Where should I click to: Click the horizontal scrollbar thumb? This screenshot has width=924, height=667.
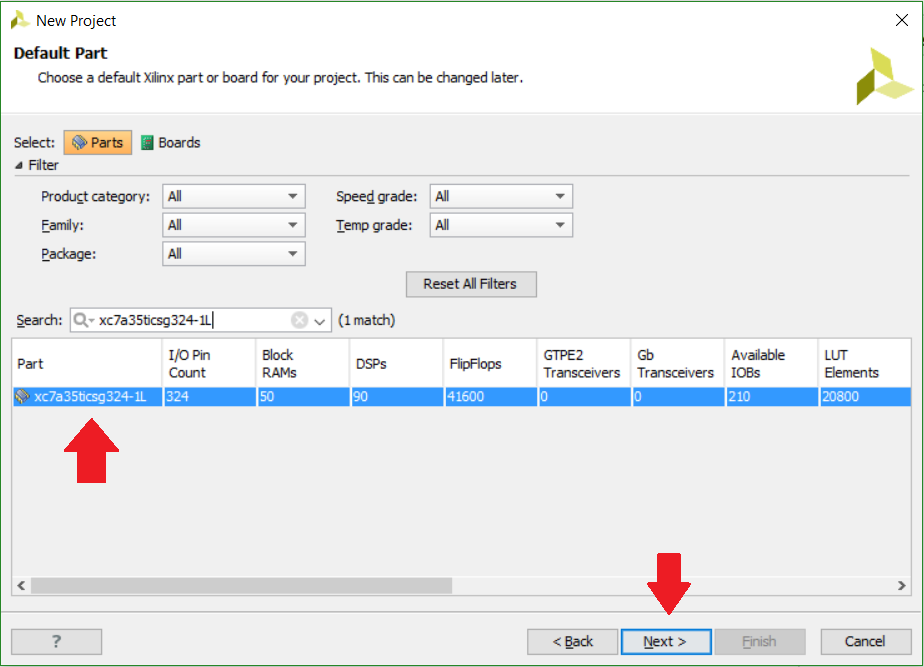242,586
